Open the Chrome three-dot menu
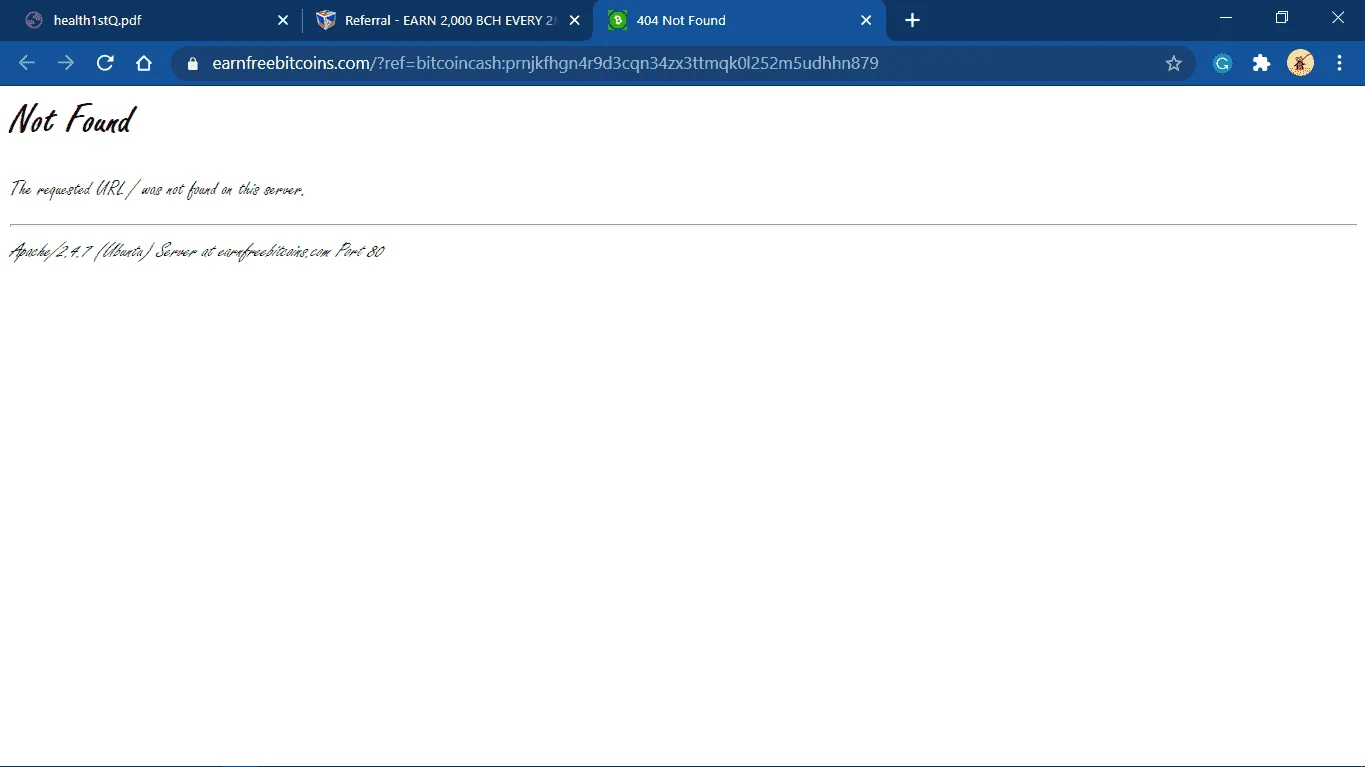 (x=1340, y=63)
